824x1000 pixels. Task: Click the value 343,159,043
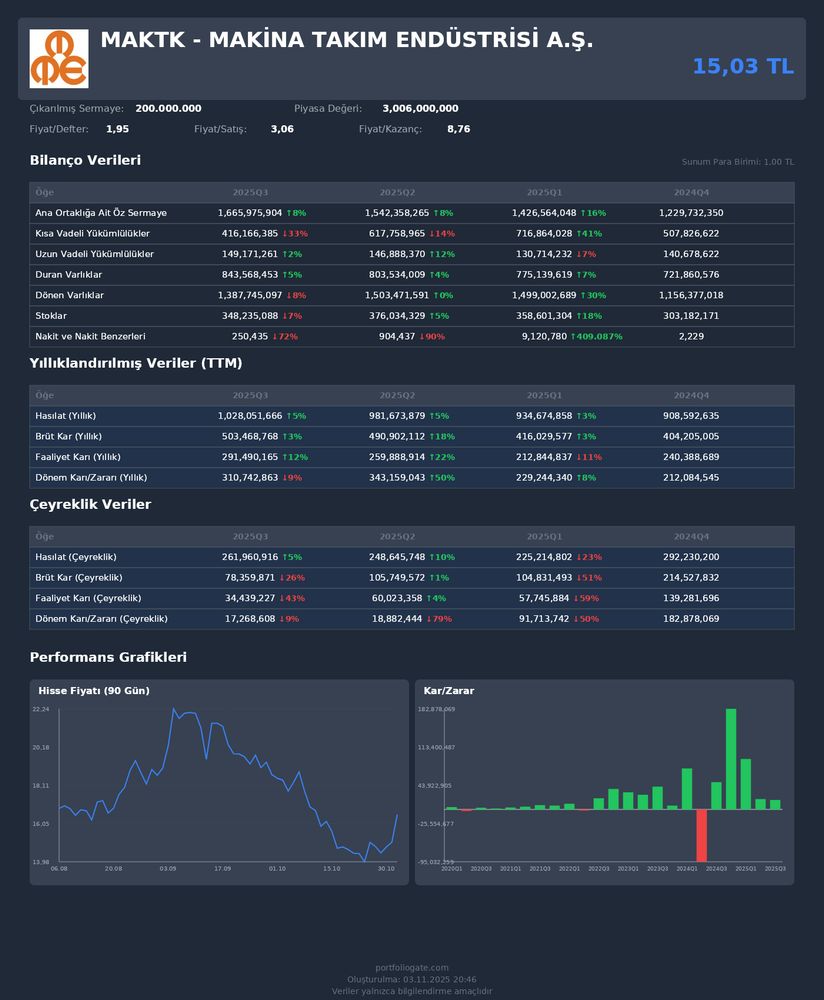click(x=397, y=478)
